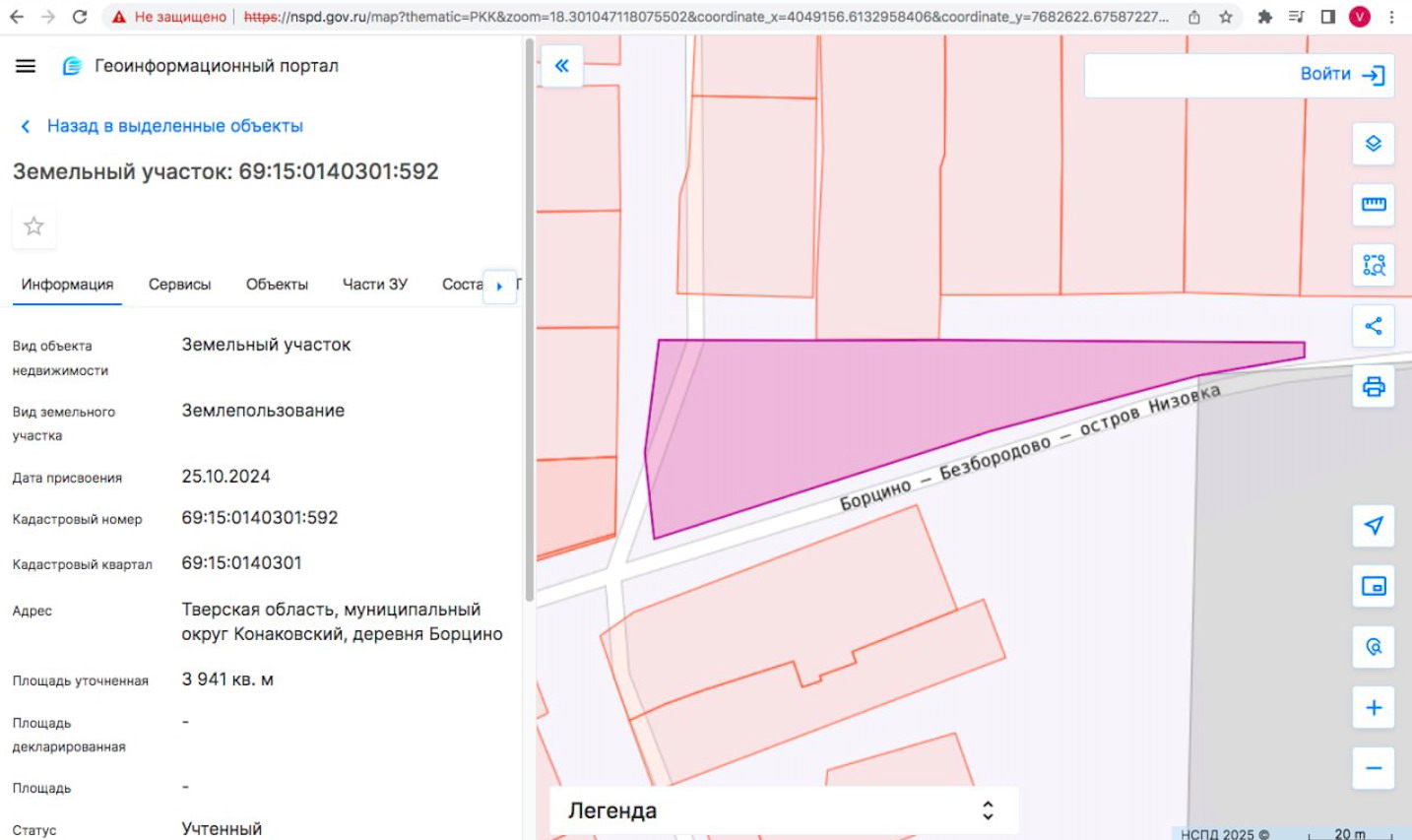Zoom out on the map
This screenshot has height=840, width=1412.
coord(1374,768)
